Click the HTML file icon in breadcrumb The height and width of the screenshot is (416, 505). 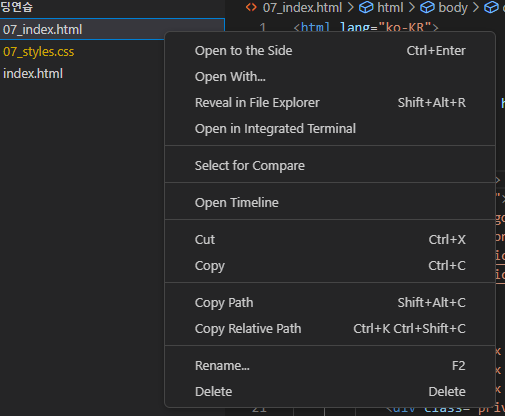coord(251,7)
